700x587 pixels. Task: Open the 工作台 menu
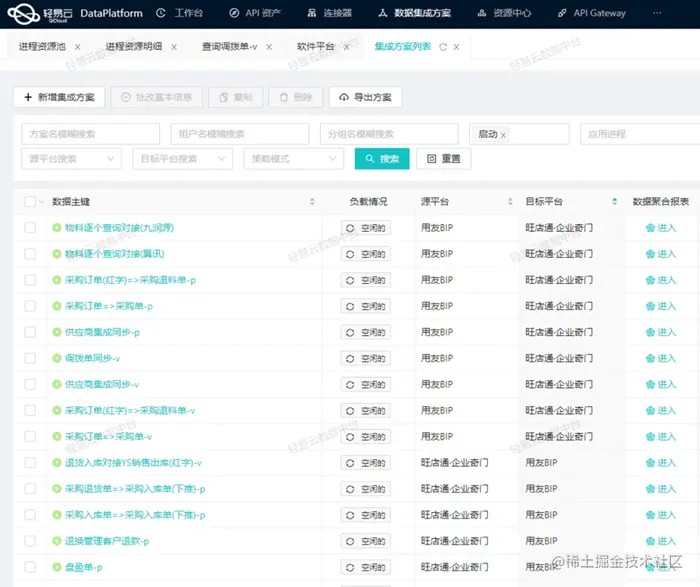[x=179, y=13]
